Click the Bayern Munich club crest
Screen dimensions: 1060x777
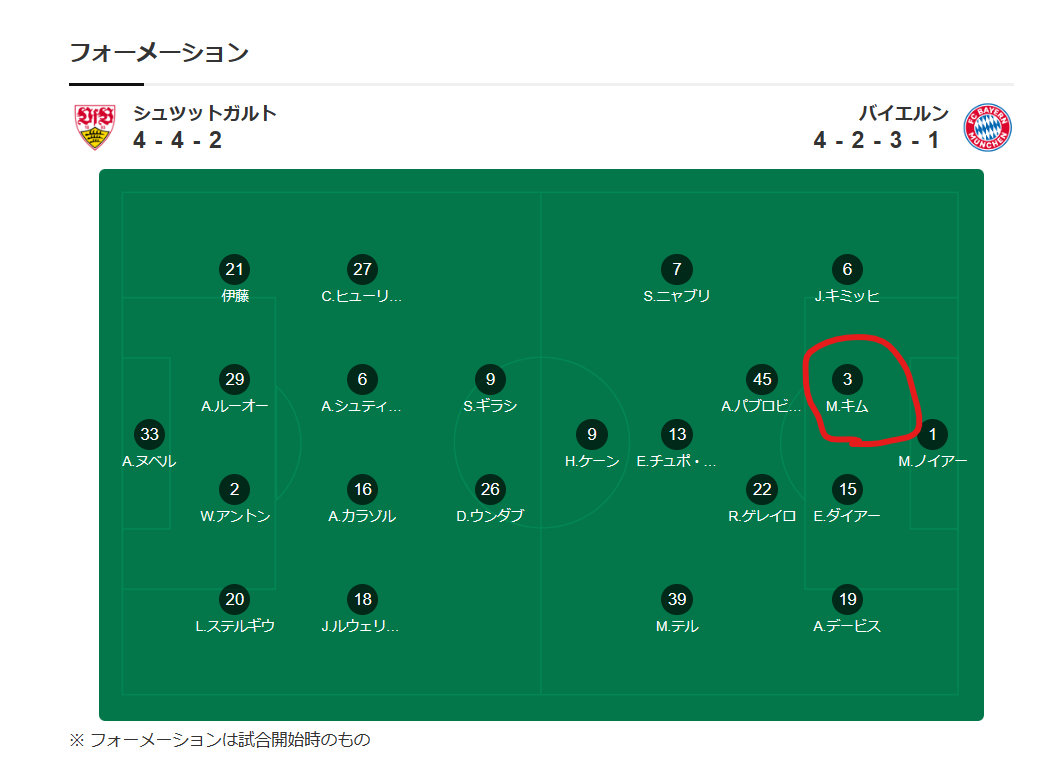[987, 127]
